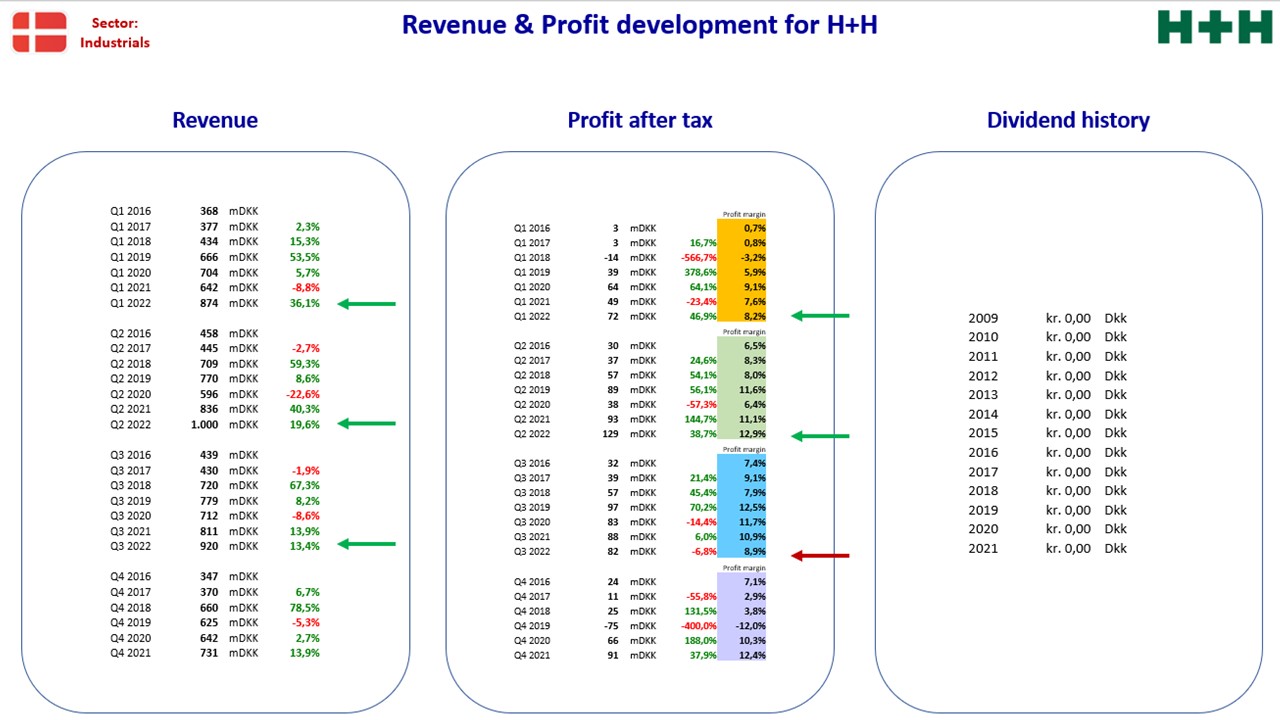The height and width of the screenshot is (720, 1280).
Task: Click the Q2 2022 revenue value "1.000"
Action: [204, 424]
